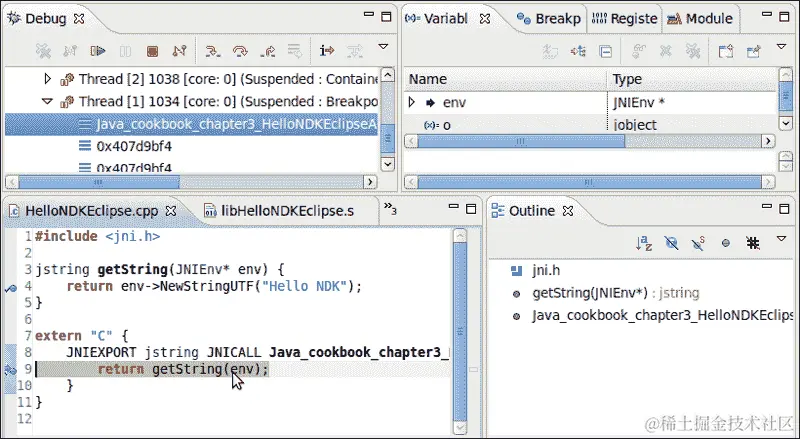Expand the env variable row
This screenshot has width=800, height=439.
pos(412,103)
